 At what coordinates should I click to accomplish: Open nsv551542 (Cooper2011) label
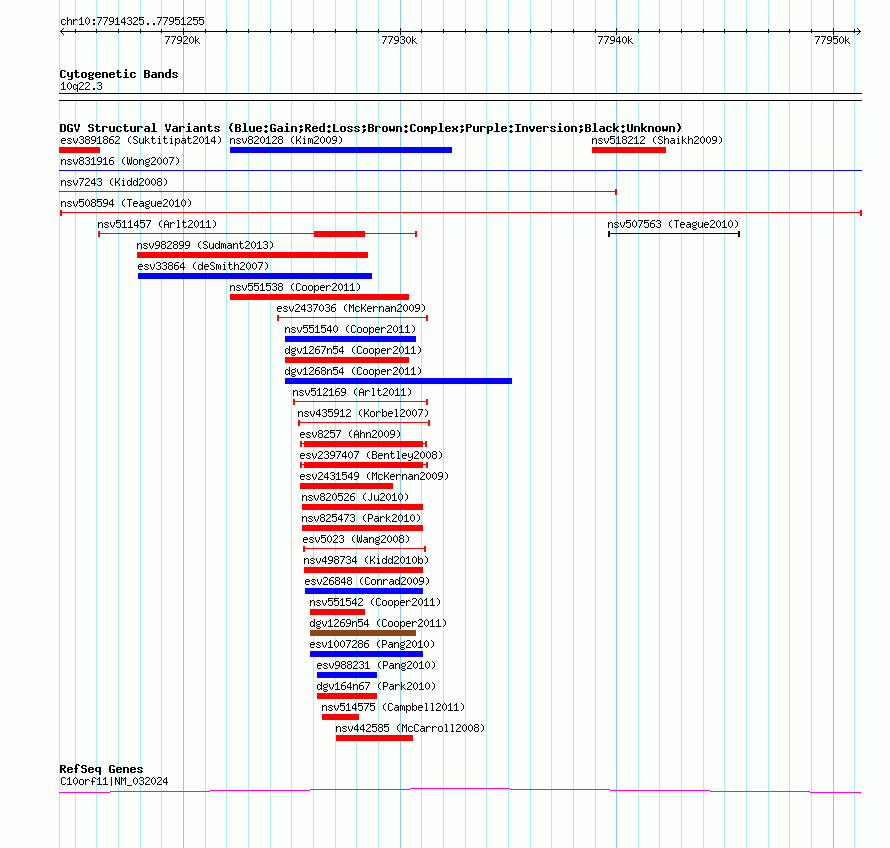(x=375, y=602)
